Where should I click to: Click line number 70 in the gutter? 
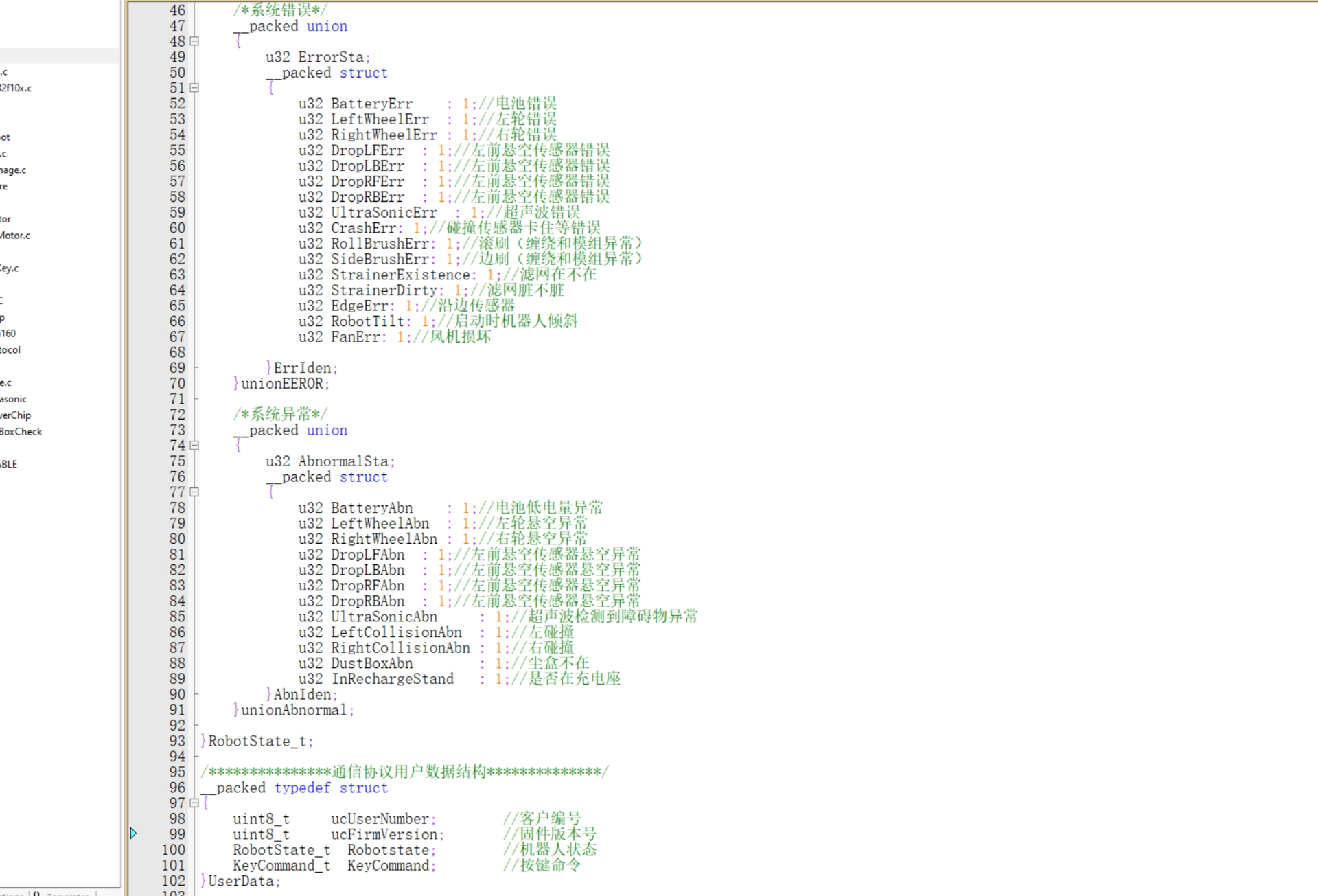[x=177, y=384]
